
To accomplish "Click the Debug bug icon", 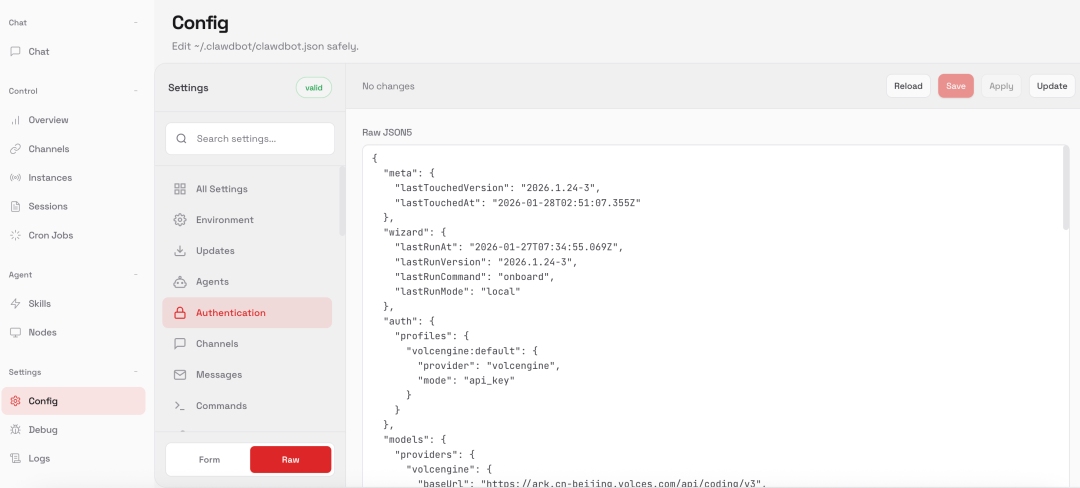I will click(x=15, y=429).
